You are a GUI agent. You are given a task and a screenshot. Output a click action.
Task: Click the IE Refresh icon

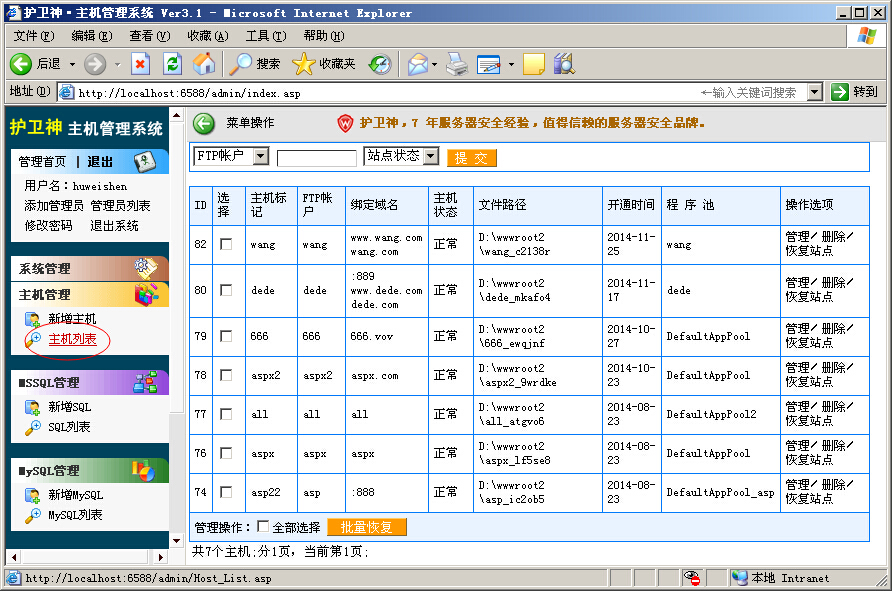coord(172,64)
